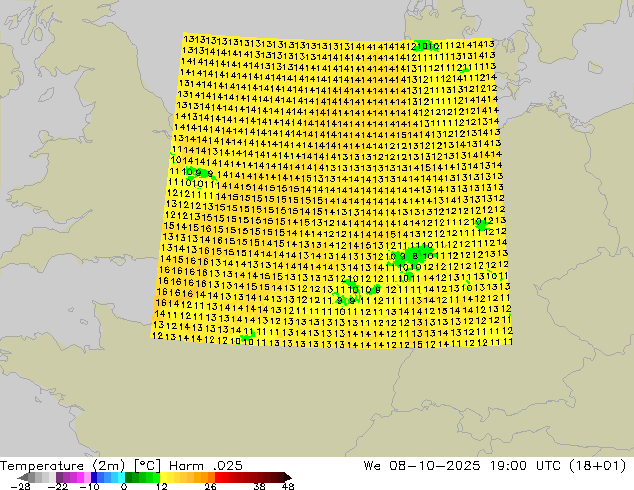634x490 pixels.
Task: Click the "(18+01)" forecast-run label
Action: 597,466
